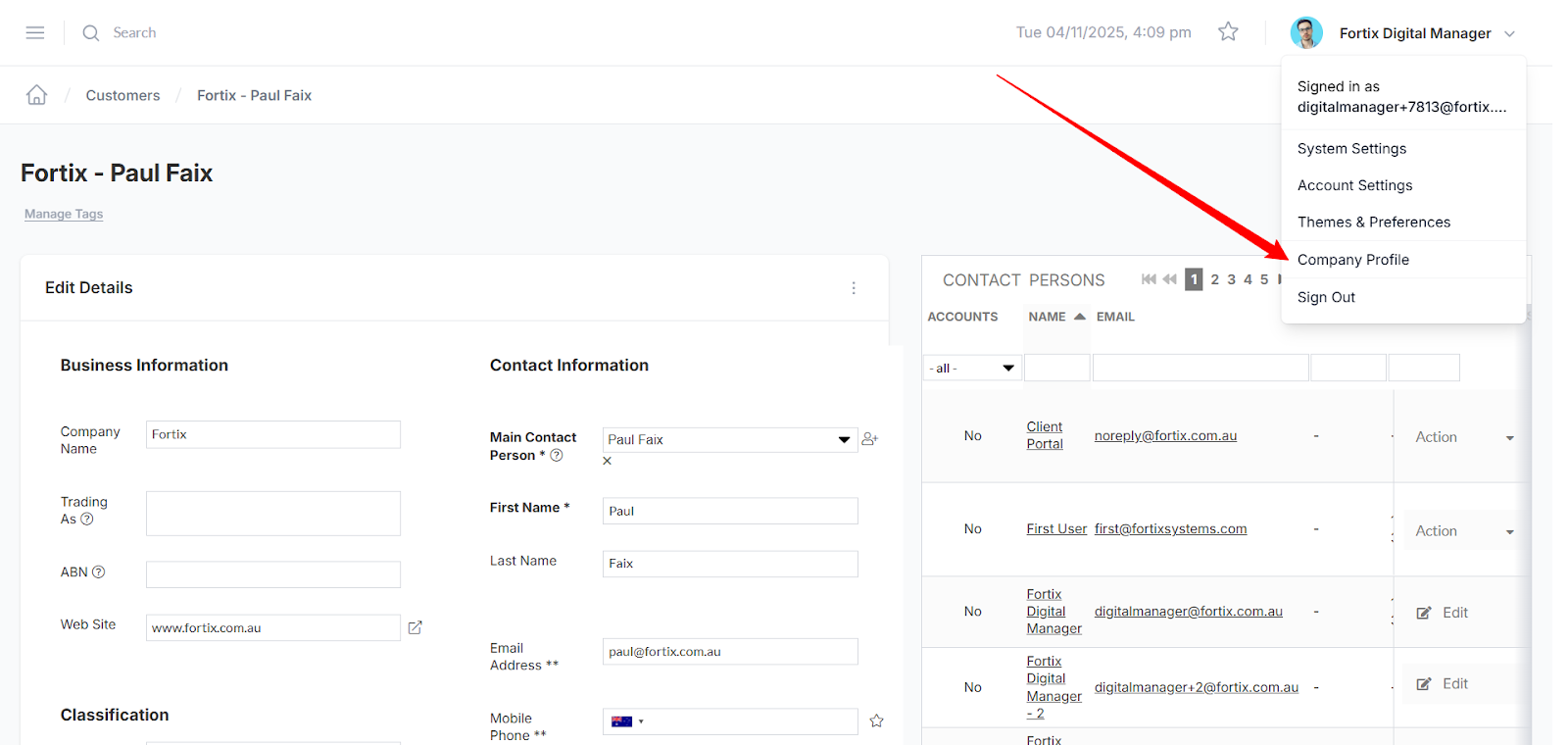The width and height of the screenshot is (1568, 745).
Task: Open the hamburger navigation menu
Action: 35,32
